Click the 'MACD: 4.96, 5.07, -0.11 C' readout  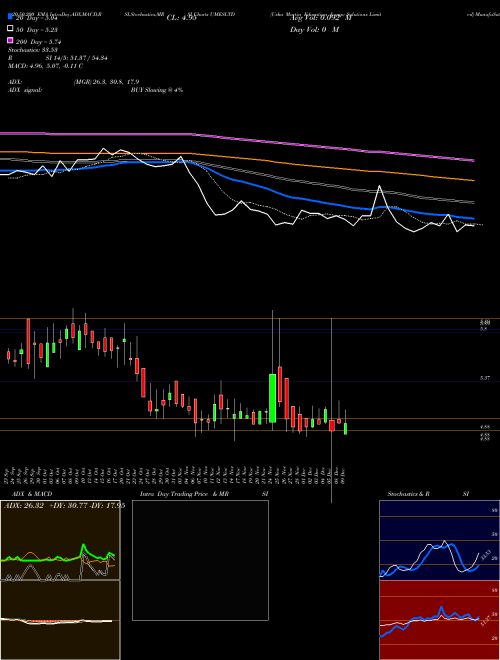[x=45, y=66]
